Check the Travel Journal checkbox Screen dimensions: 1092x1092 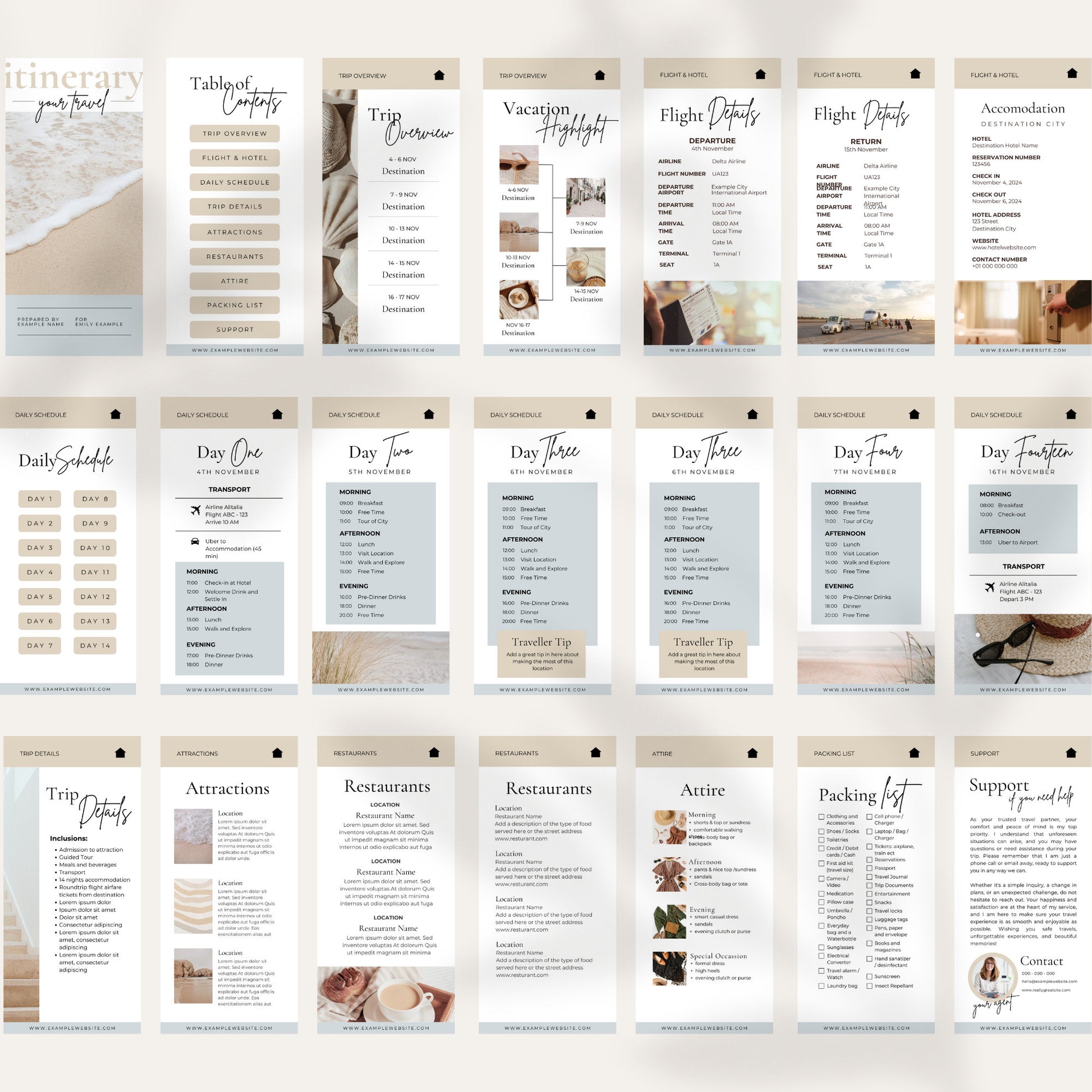click(x=869, y=877)
